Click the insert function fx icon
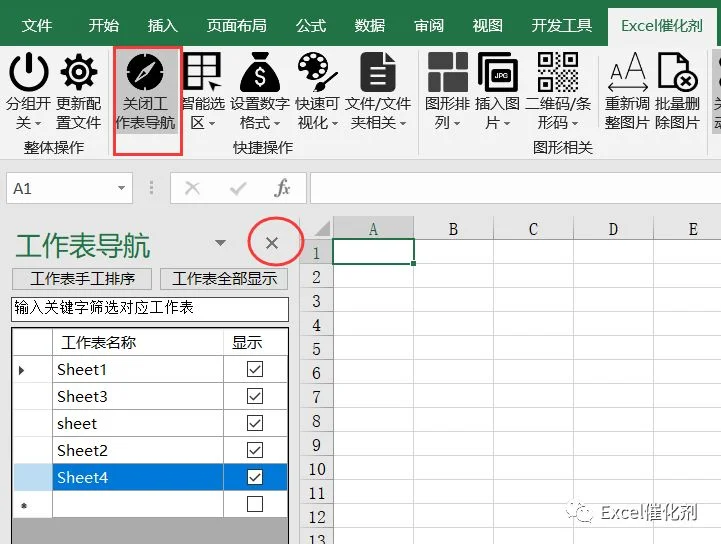This screenshot has width=721, height=544. (282, 188)
